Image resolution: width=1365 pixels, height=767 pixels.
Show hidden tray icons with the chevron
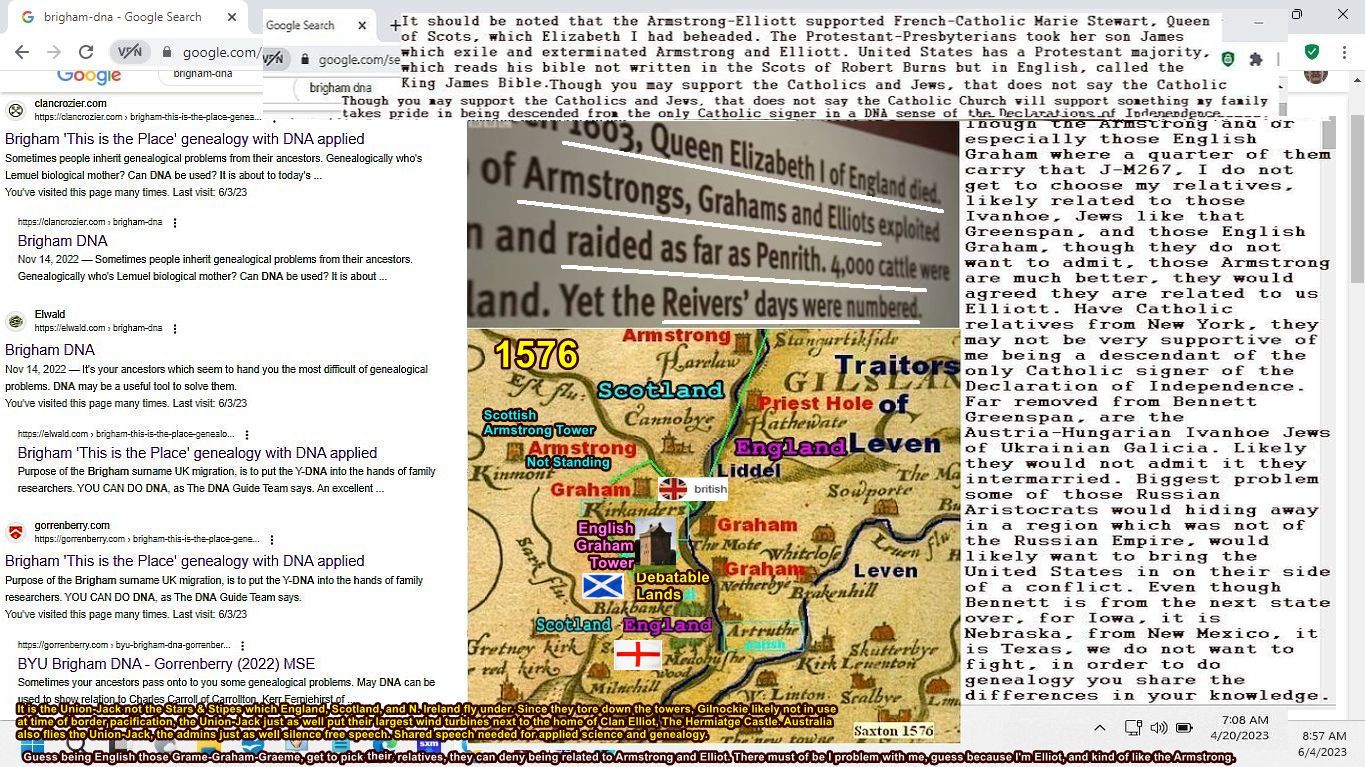[1099, 728]
